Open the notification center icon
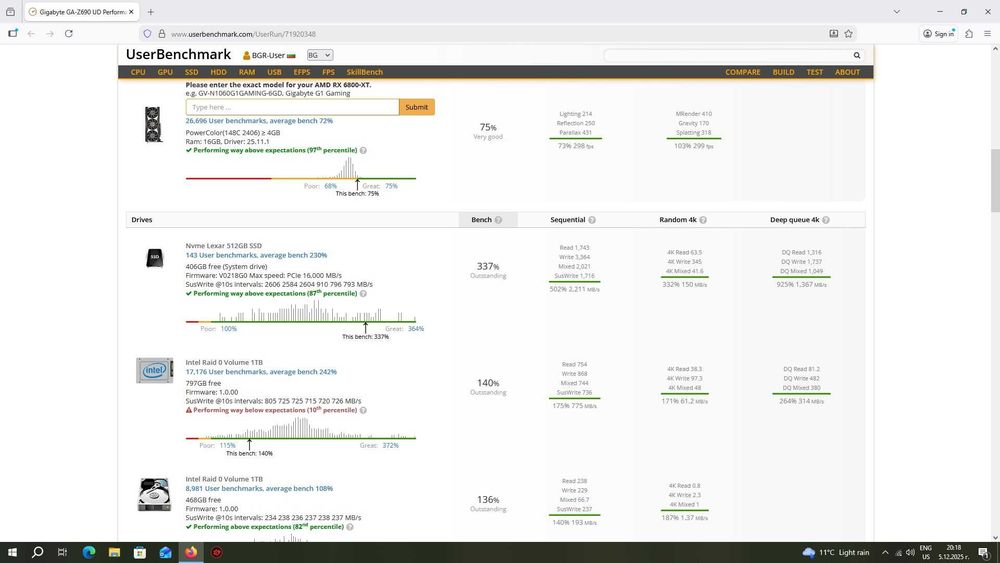The height and width of the screenshot is (563, 1000). [x=984, y=553]
